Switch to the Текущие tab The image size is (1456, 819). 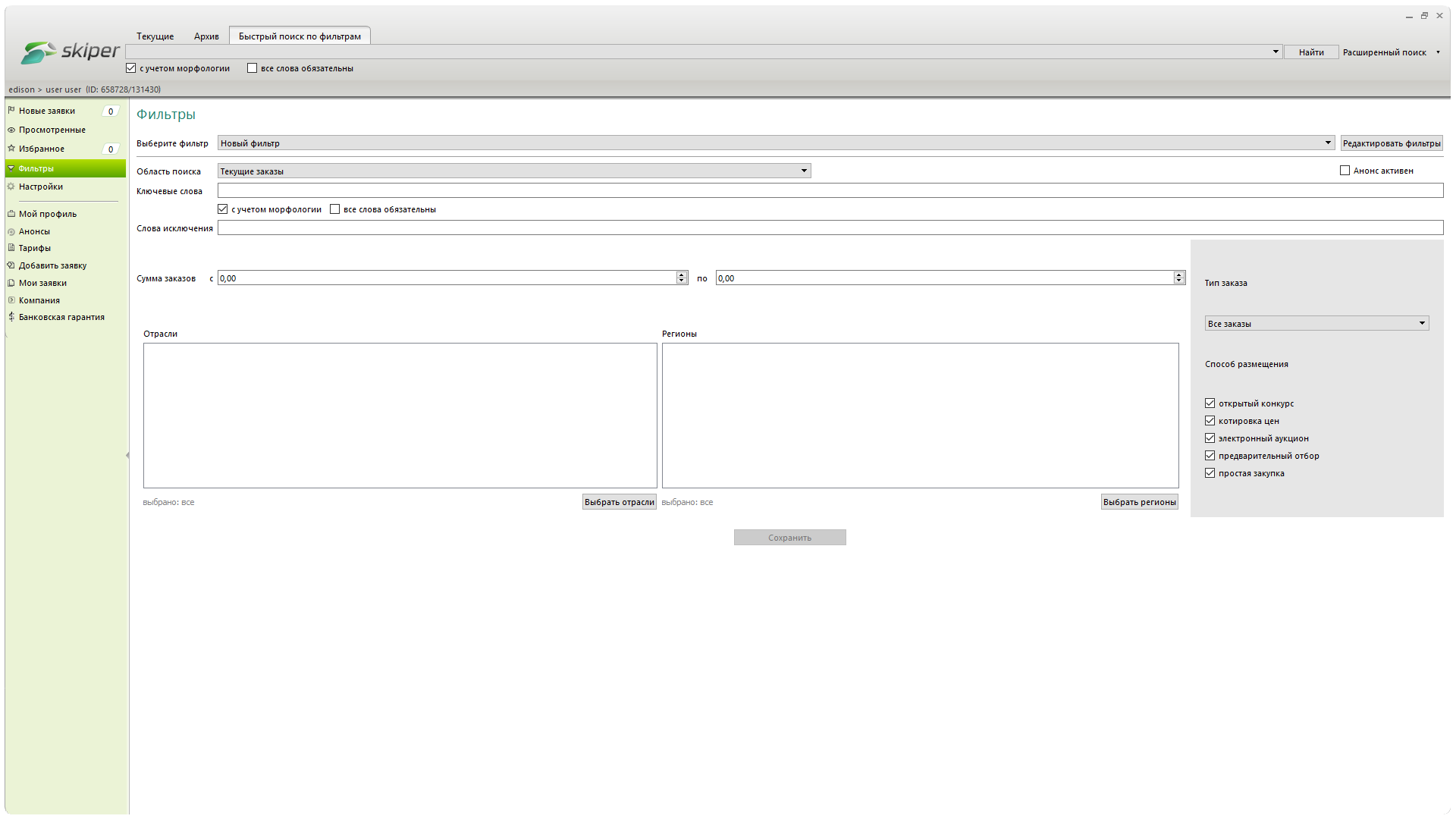pos(155,36)
